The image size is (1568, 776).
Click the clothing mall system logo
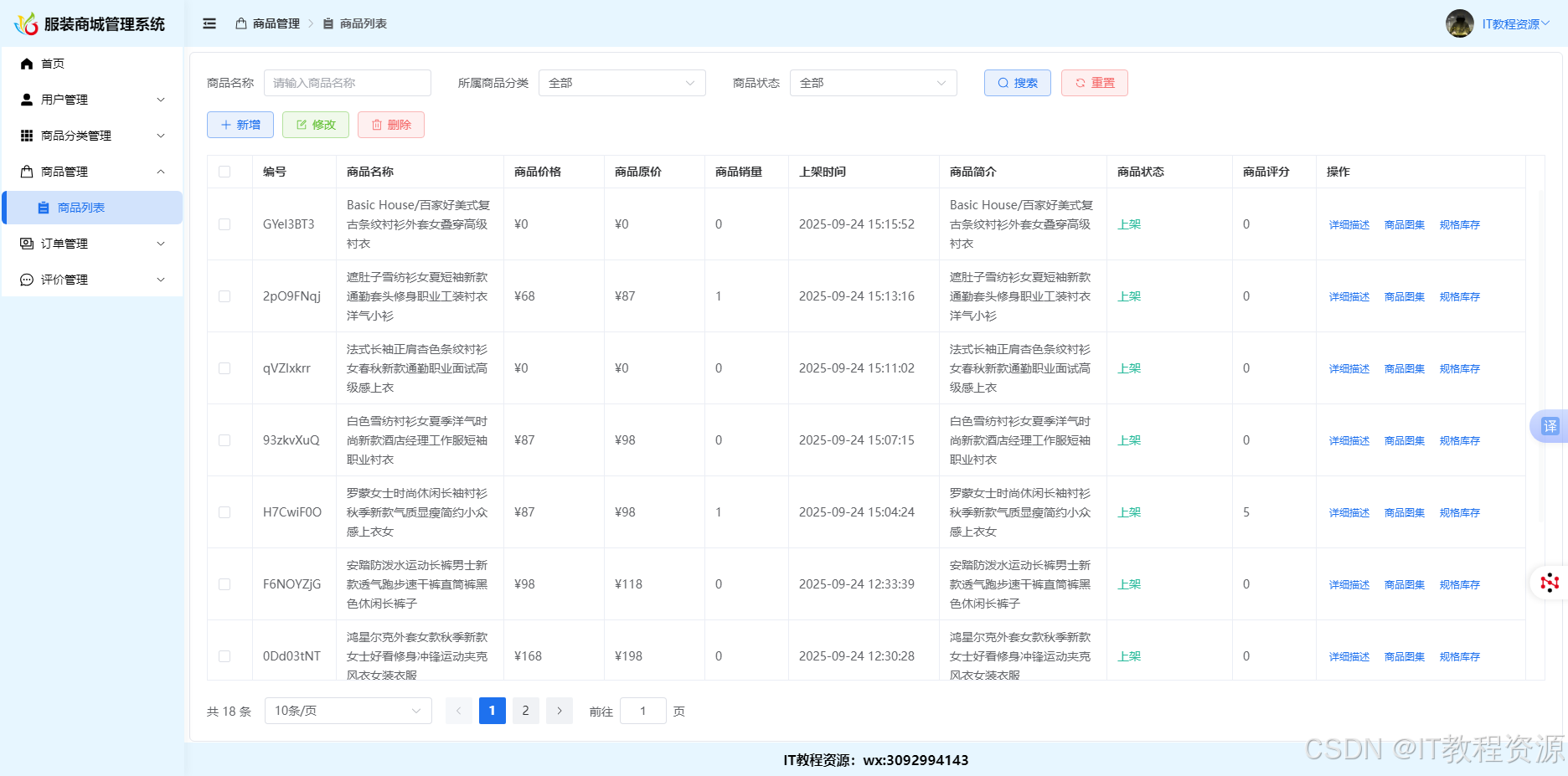(26, 23)
